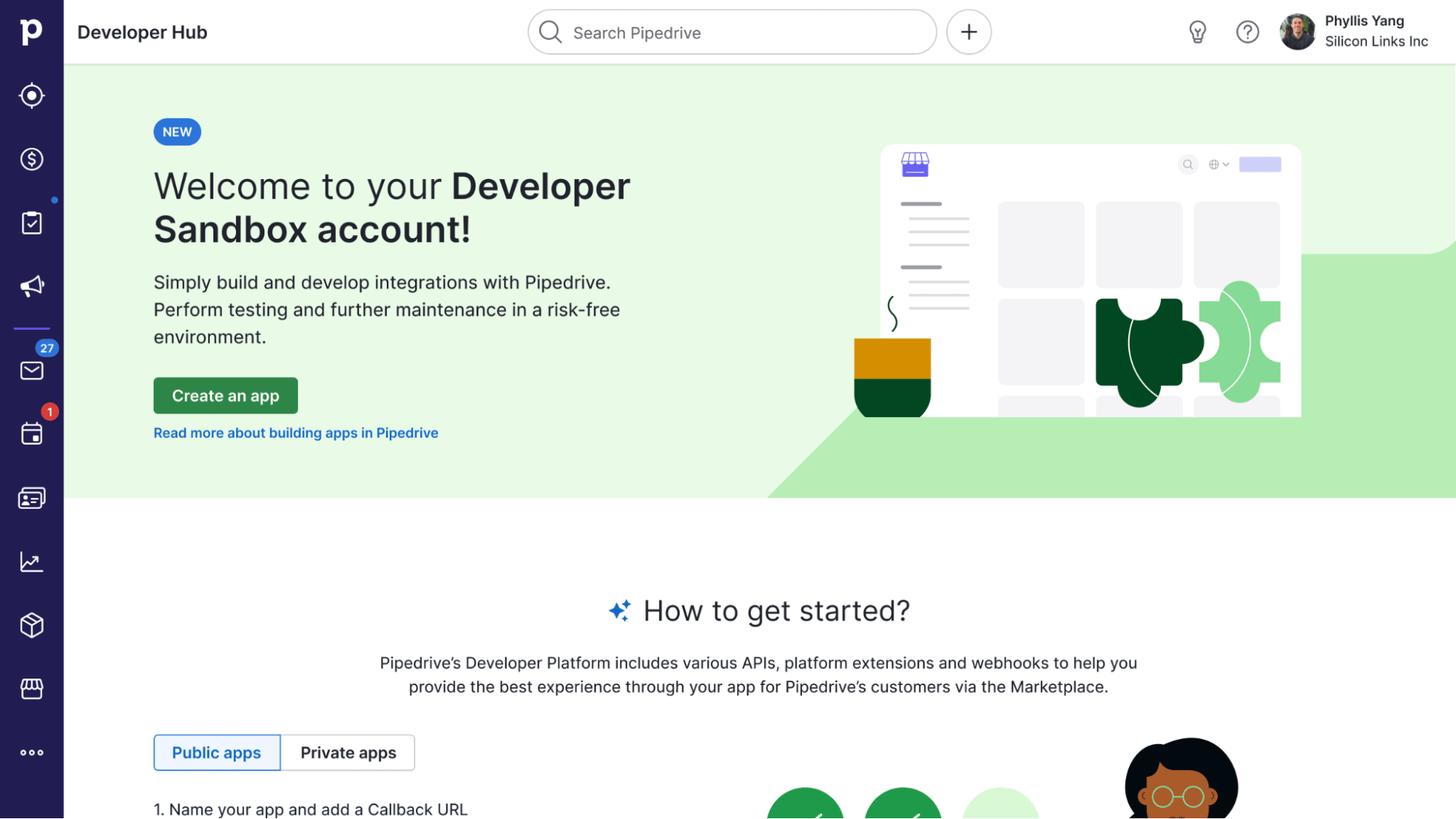Click the reports/analytics icon in sidebar
Screen dimensions: 1456x819
pyautogui.click(x=32, y=561)
